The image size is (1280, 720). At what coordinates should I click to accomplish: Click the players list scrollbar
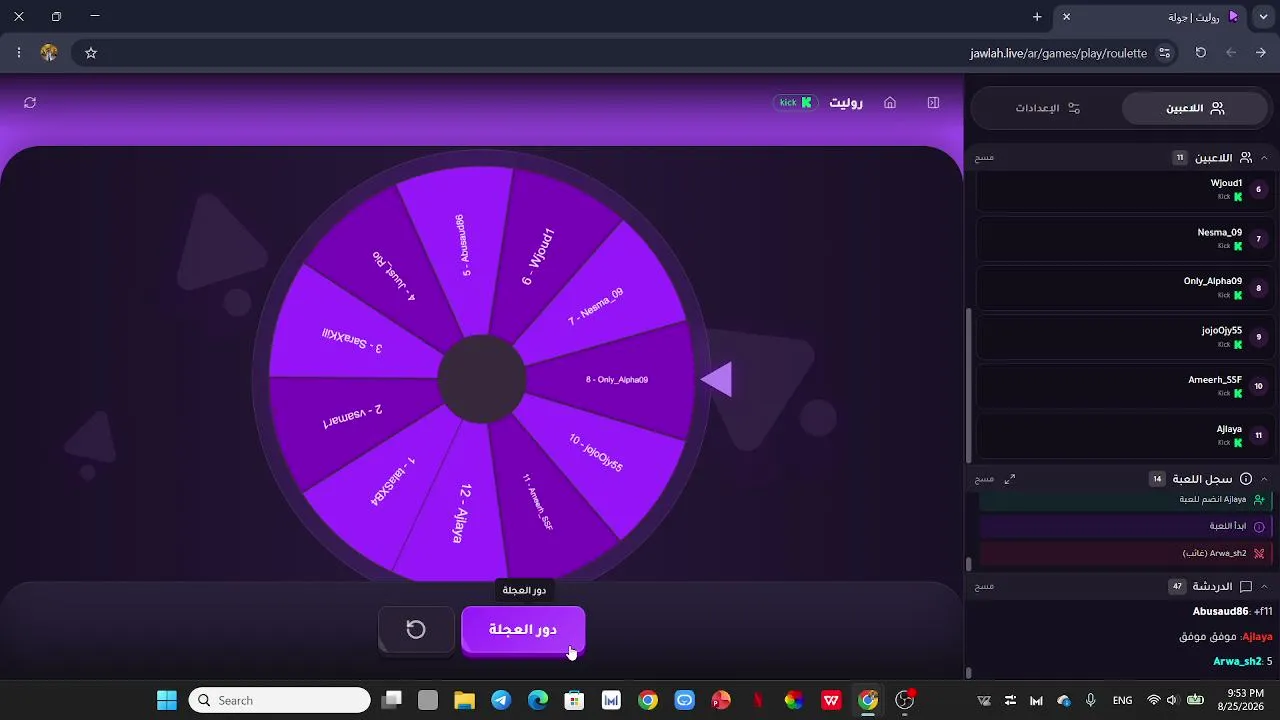tap(968, 385)
